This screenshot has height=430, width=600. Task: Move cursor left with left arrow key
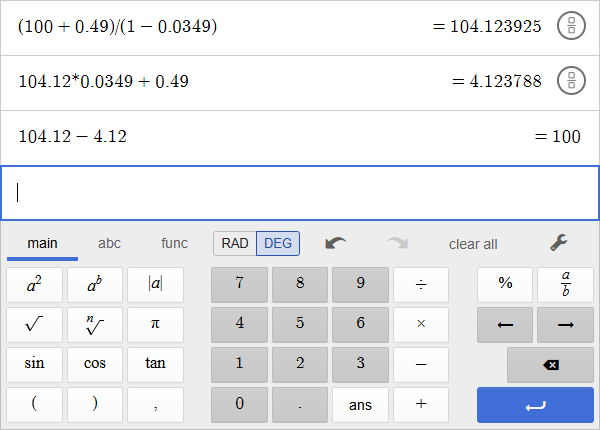[505, 325]
